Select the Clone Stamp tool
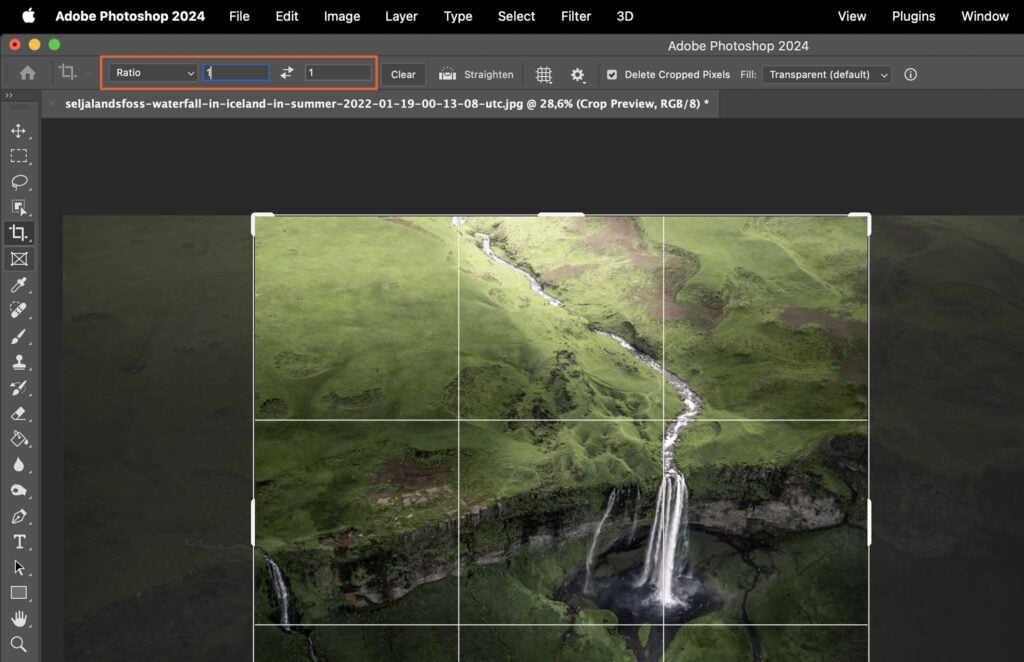The width and height of the screenshot is (1024, 662). [19, 363]
